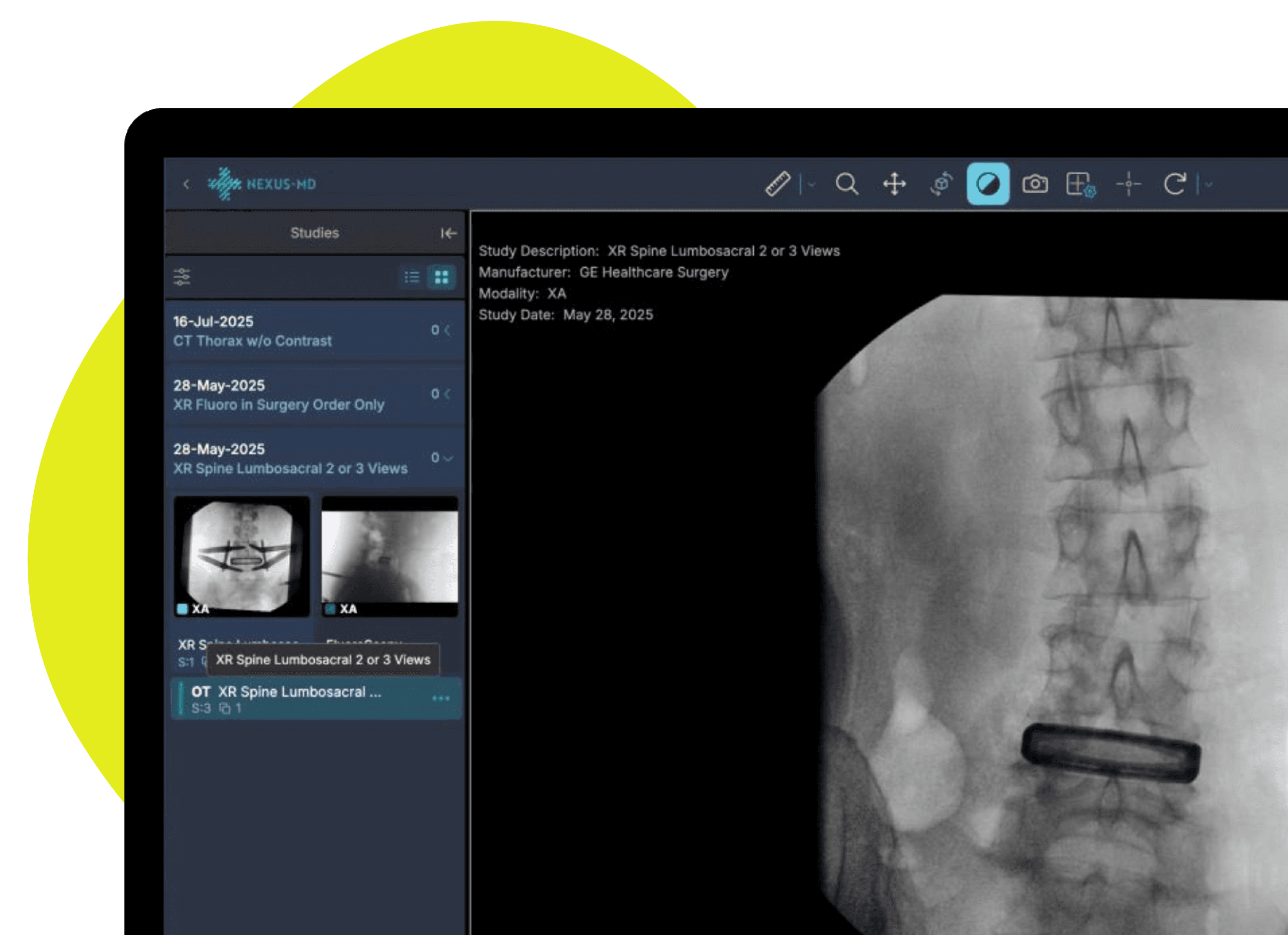The width and height of the screenshot is (1288, 935).
Task: Switch studies to thumbnail grid view
Action: pyautogui.click(x=441, y=277)
